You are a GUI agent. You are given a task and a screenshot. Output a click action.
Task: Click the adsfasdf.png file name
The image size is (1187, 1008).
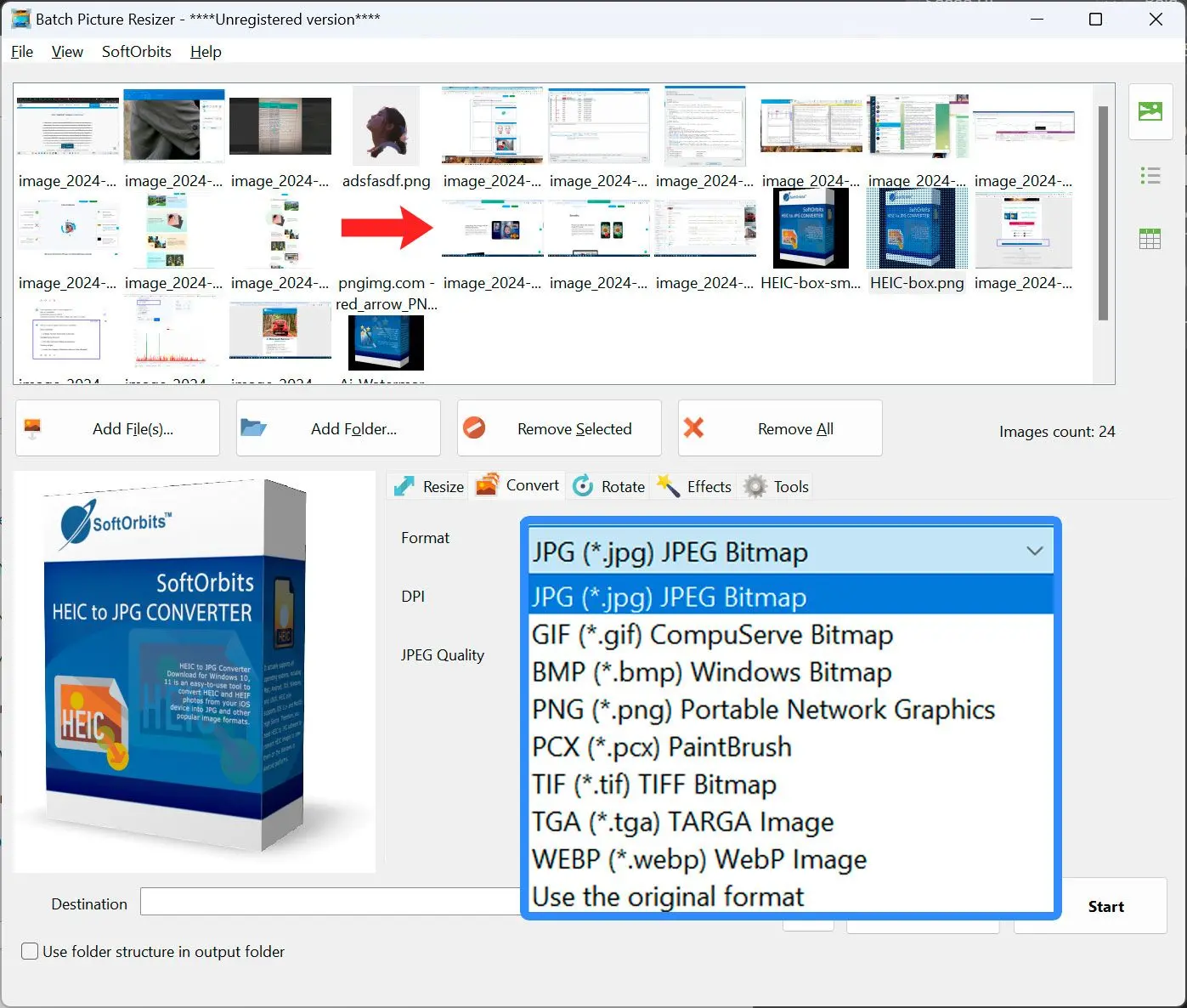387,181
